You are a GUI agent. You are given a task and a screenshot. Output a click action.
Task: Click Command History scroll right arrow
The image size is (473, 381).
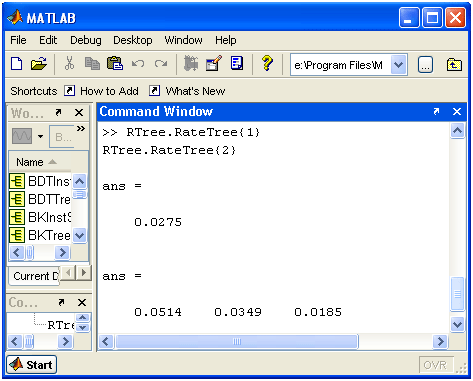point(65,342)
